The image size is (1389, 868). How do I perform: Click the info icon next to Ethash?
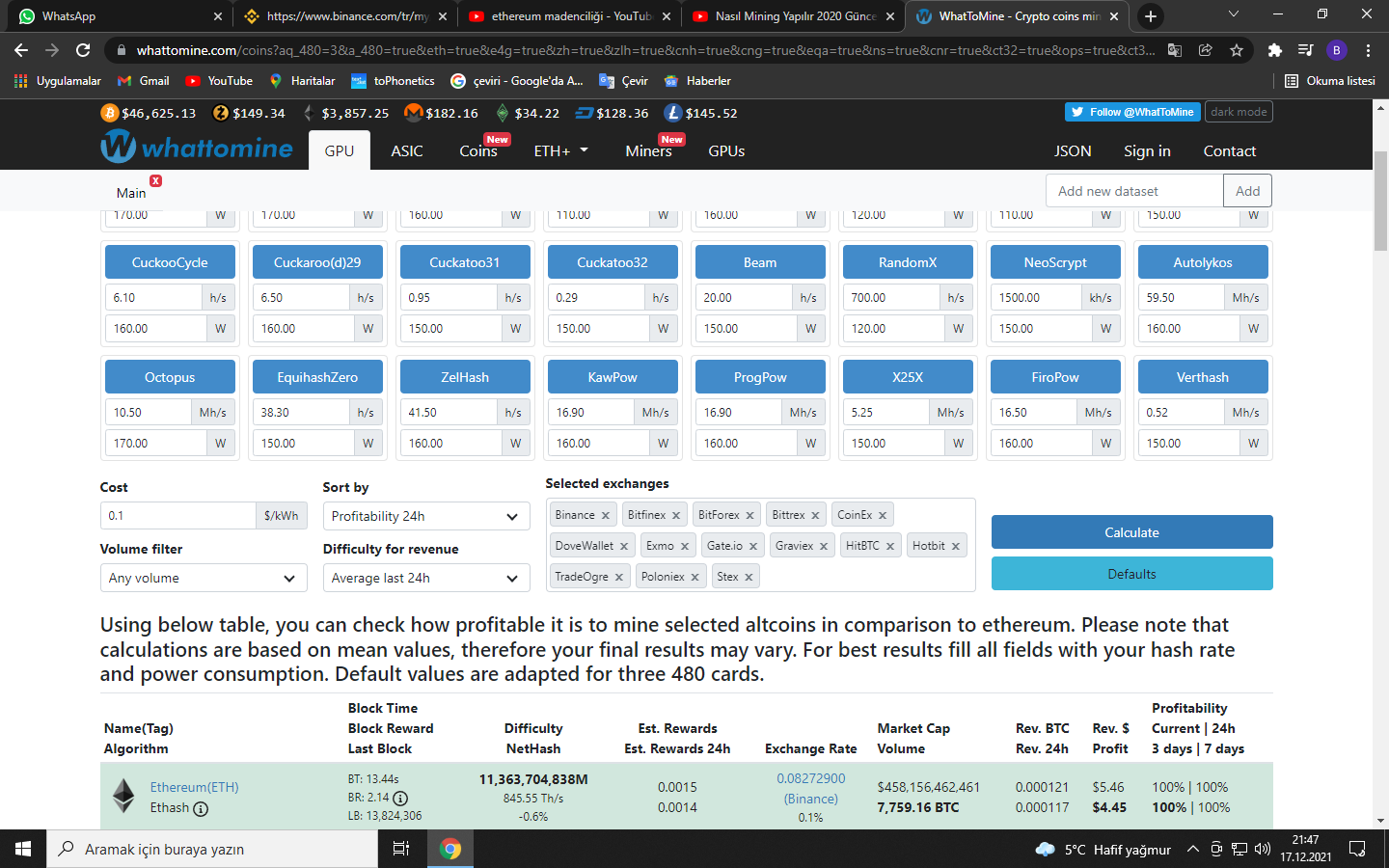coord(201,809)
